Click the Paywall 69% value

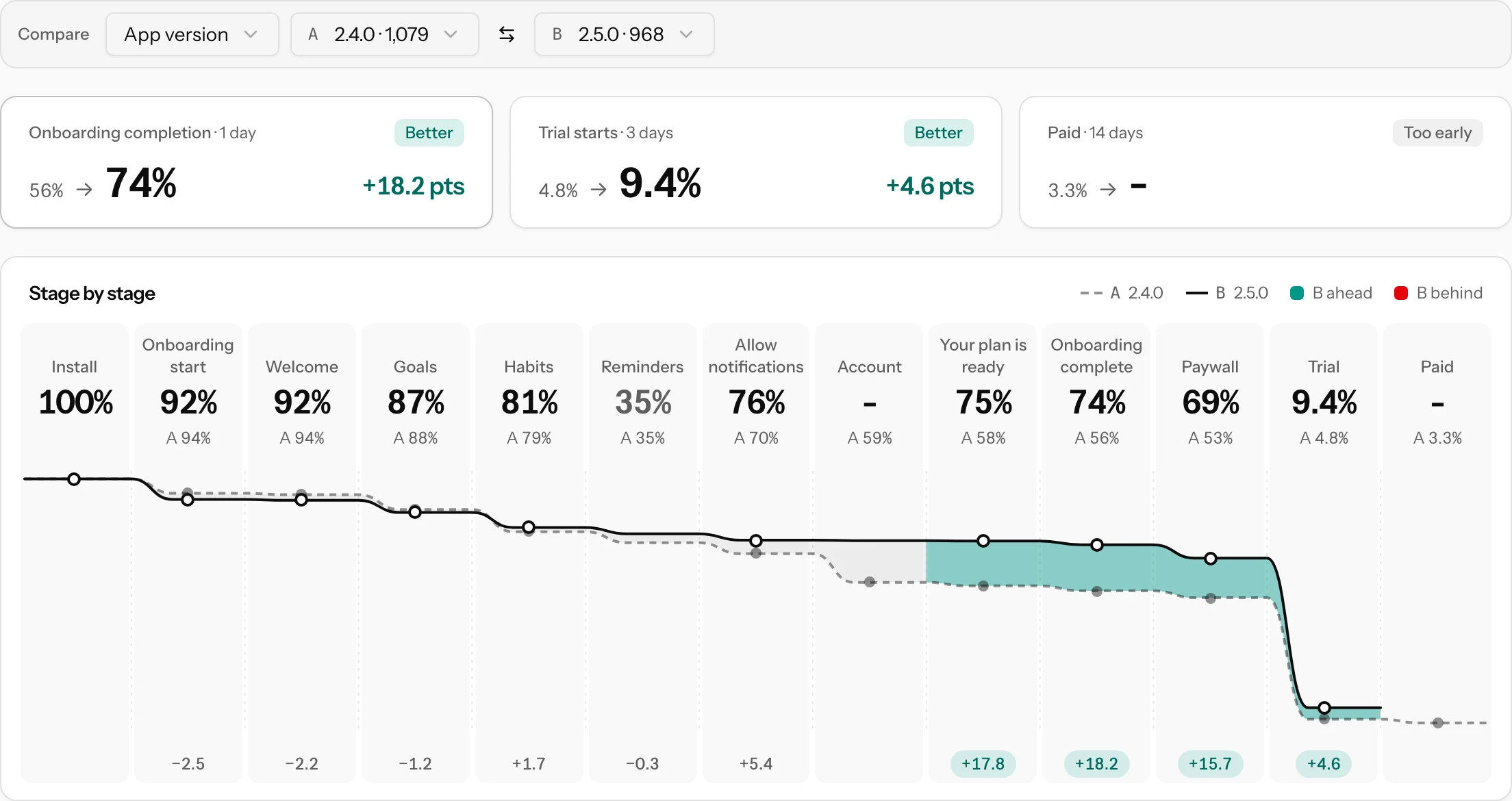(1211, 402)
